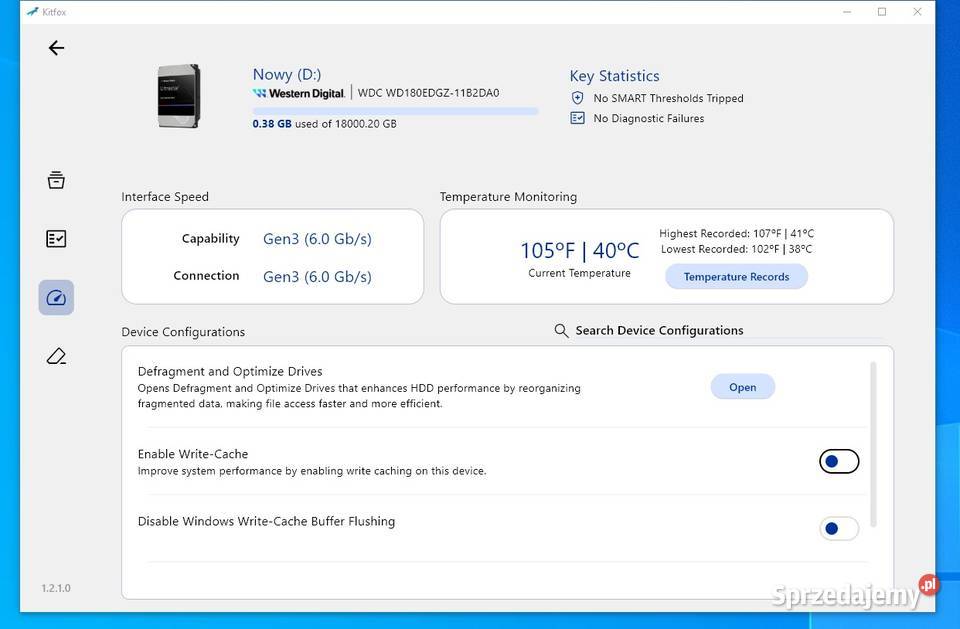Viewport: 960px width, 629px height.
Task: Click model number WDC WD180EDGZ-11B2DA0
Action: tap(429, 93)
